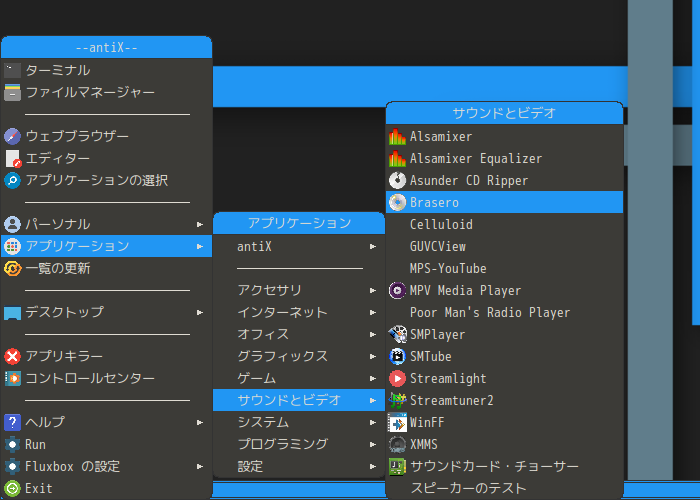Open the ゲーム category
700x500 pixels.
tap(299, 378)
